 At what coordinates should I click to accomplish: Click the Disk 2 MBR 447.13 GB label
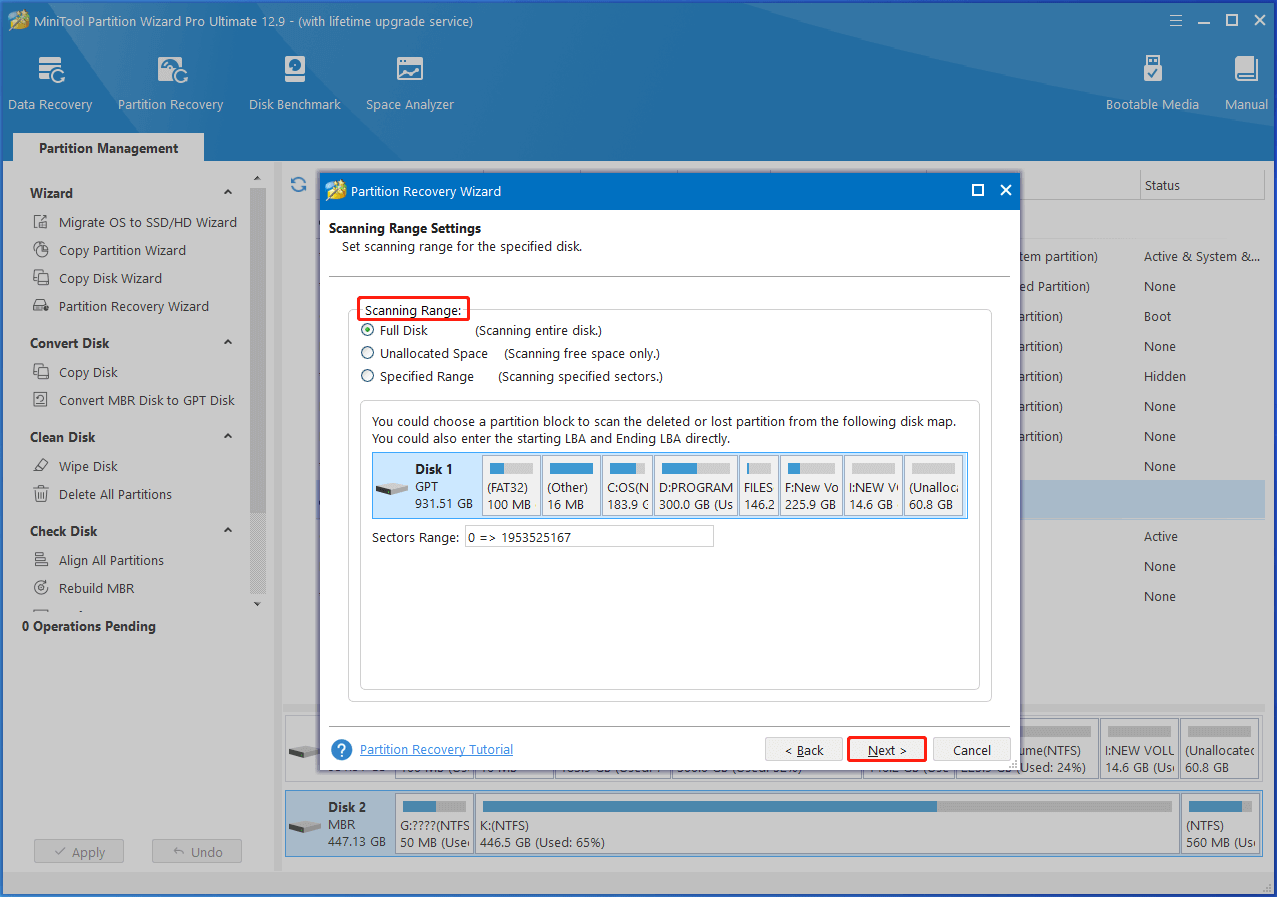click(x=357, y=824)
